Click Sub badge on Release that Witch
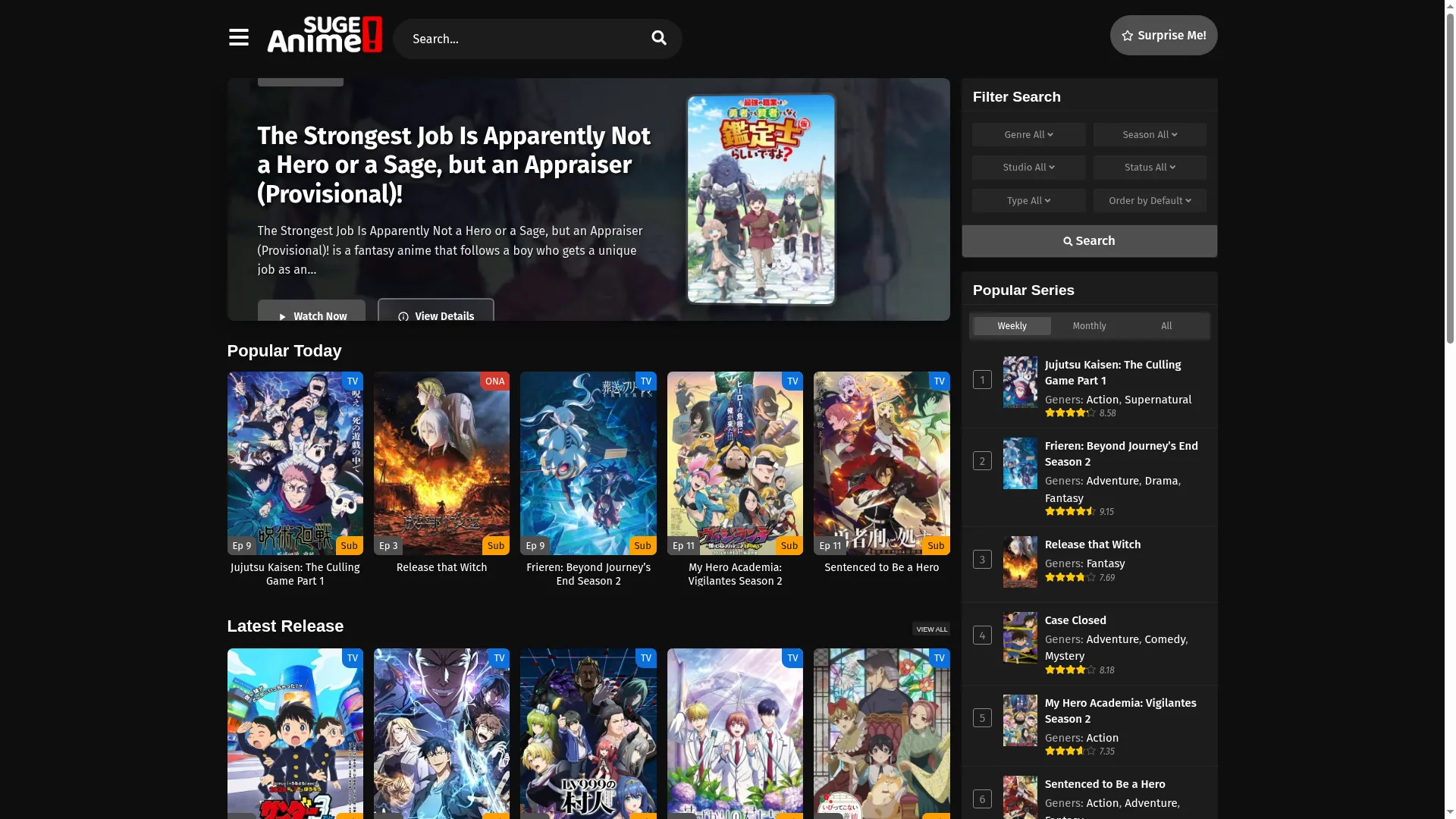1456x819 pixels. click(x=496, y=545)
